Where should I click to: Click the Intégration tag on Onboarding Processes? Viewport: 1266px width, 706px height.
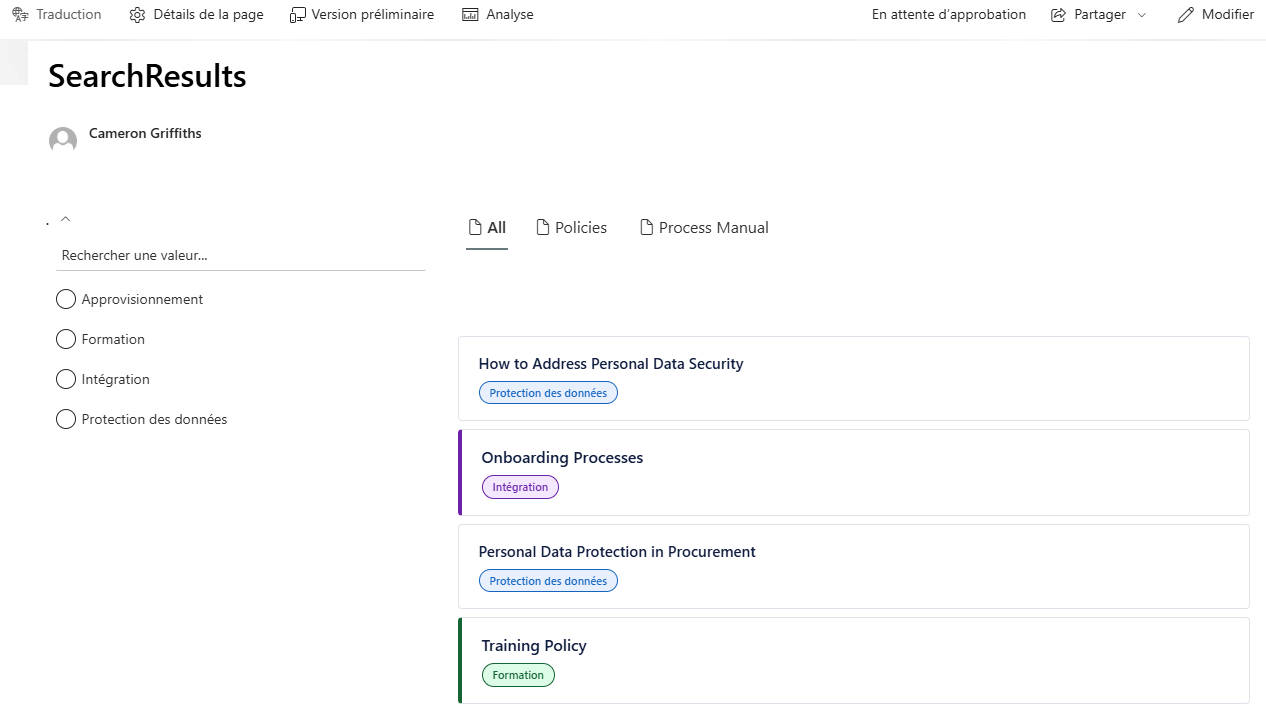point(520,487)
